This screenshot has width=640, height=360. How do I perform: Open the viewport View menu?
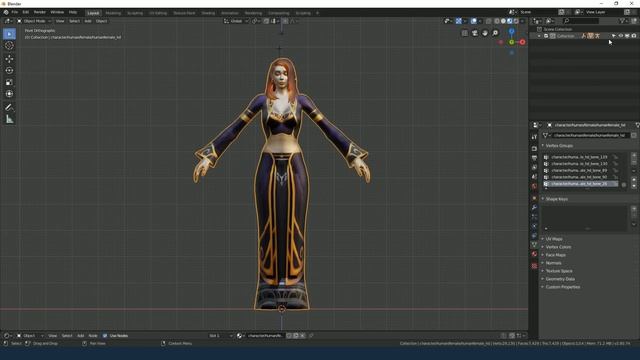pos(60,21)
